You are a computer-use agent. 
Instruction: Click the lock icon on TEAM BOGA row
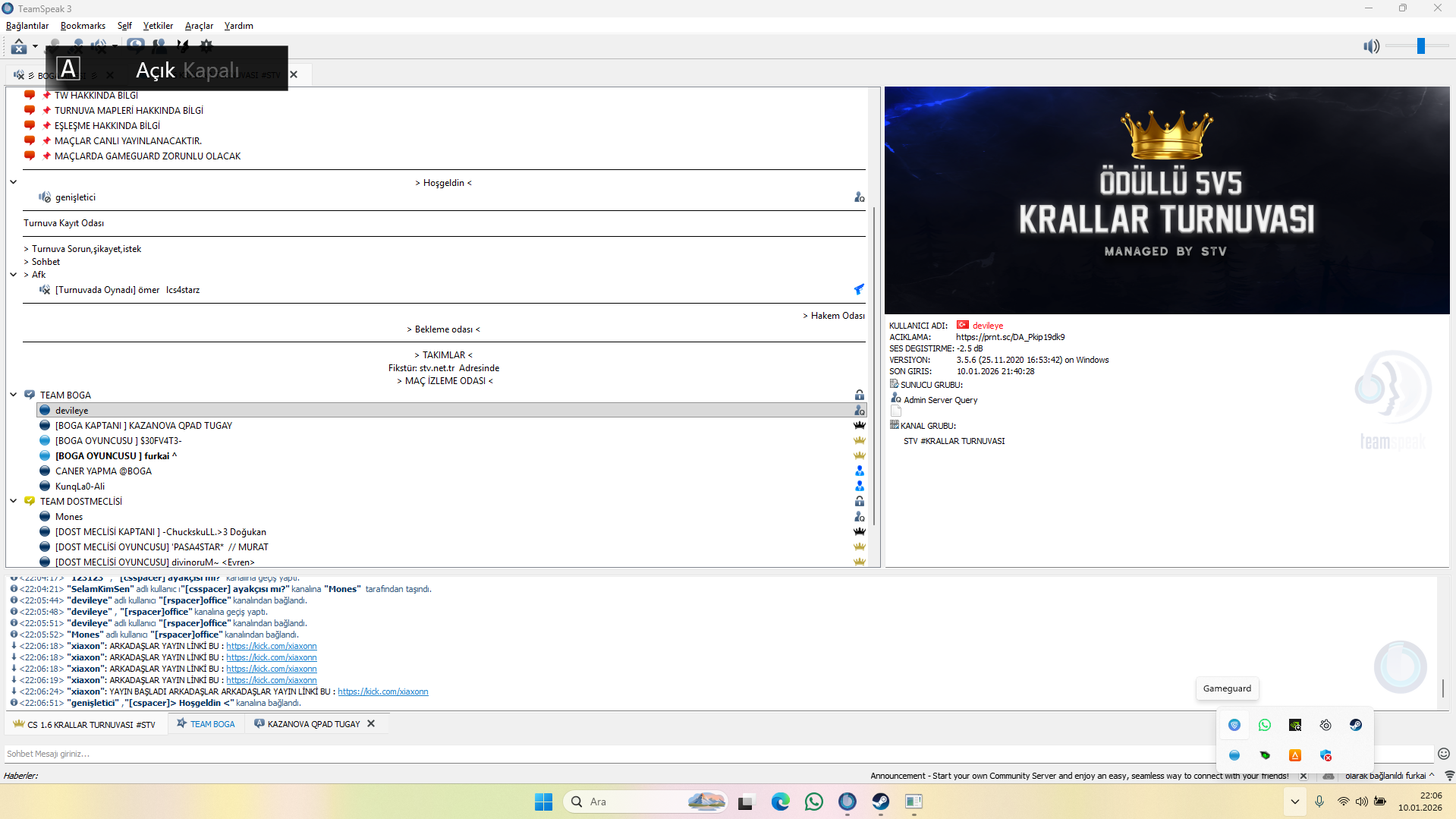pos(860,395)
